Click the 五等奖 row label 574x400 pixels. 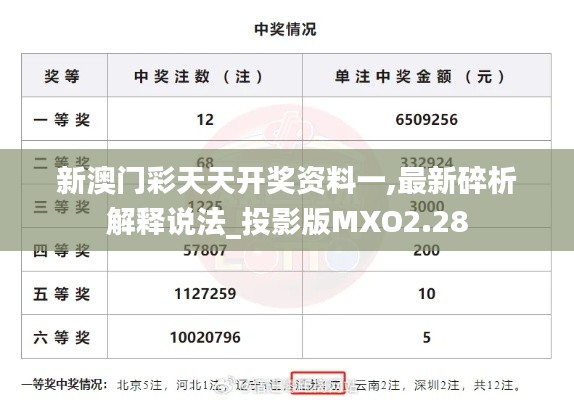(x=62, y=294)
